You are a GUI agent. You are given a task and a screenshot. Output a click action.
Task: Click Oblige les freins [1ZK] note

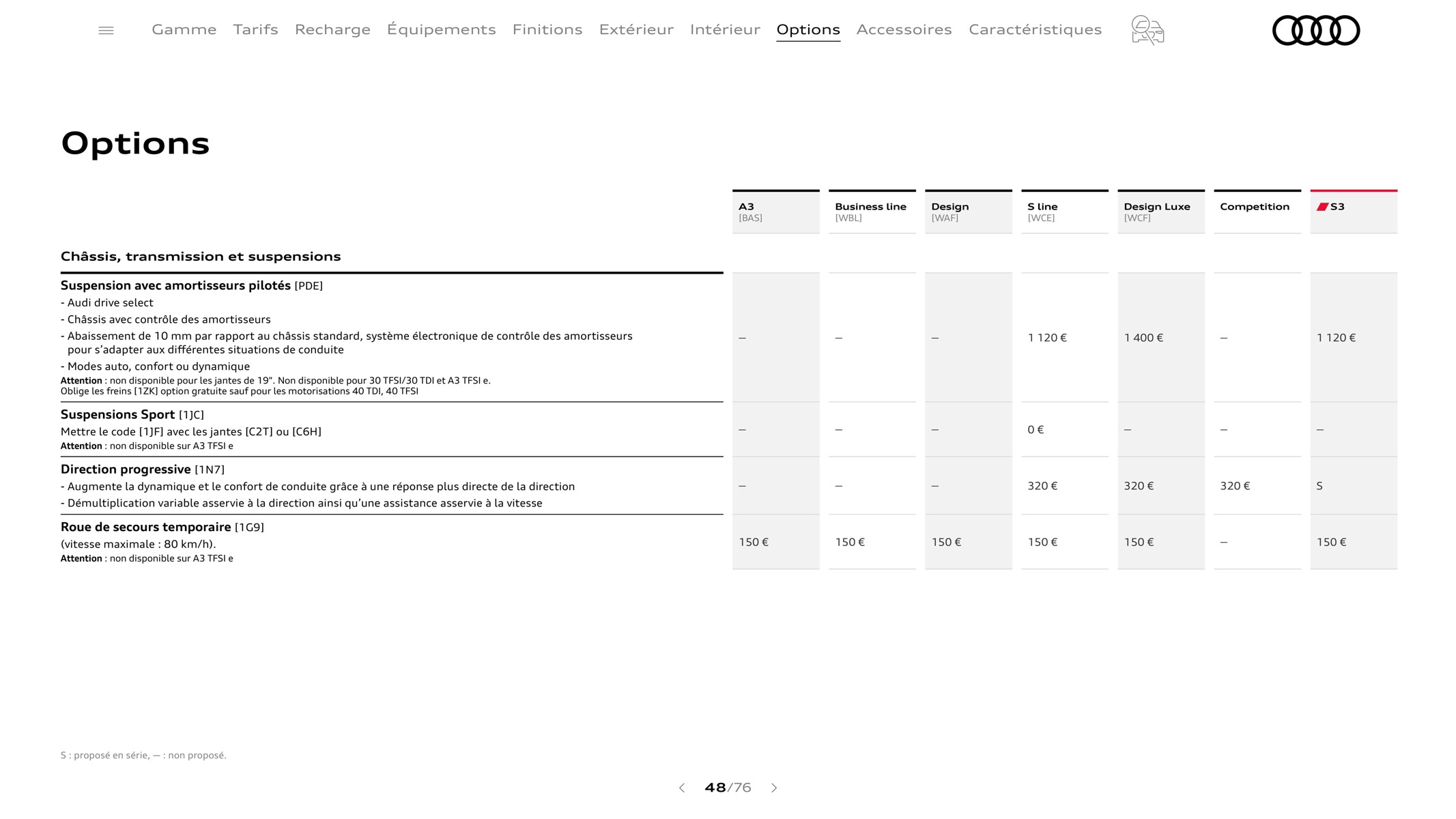240,392
